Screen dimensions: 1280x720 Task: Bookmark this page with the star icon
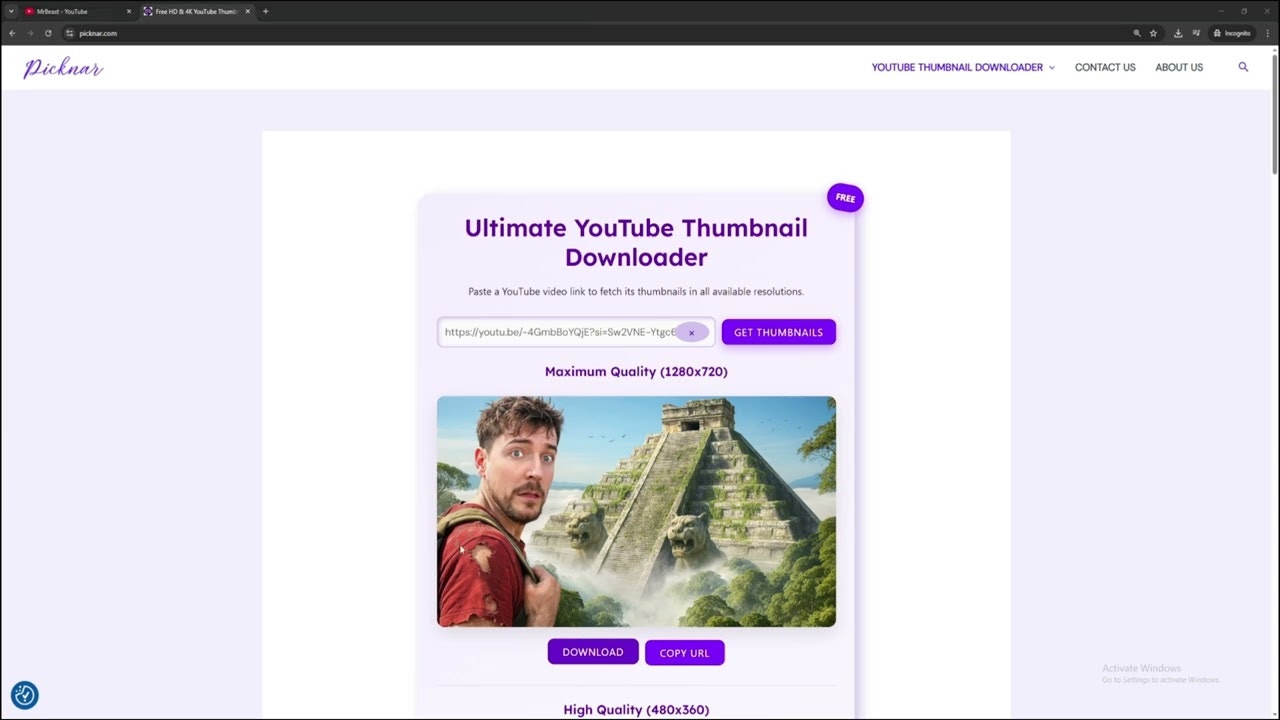1153,33
